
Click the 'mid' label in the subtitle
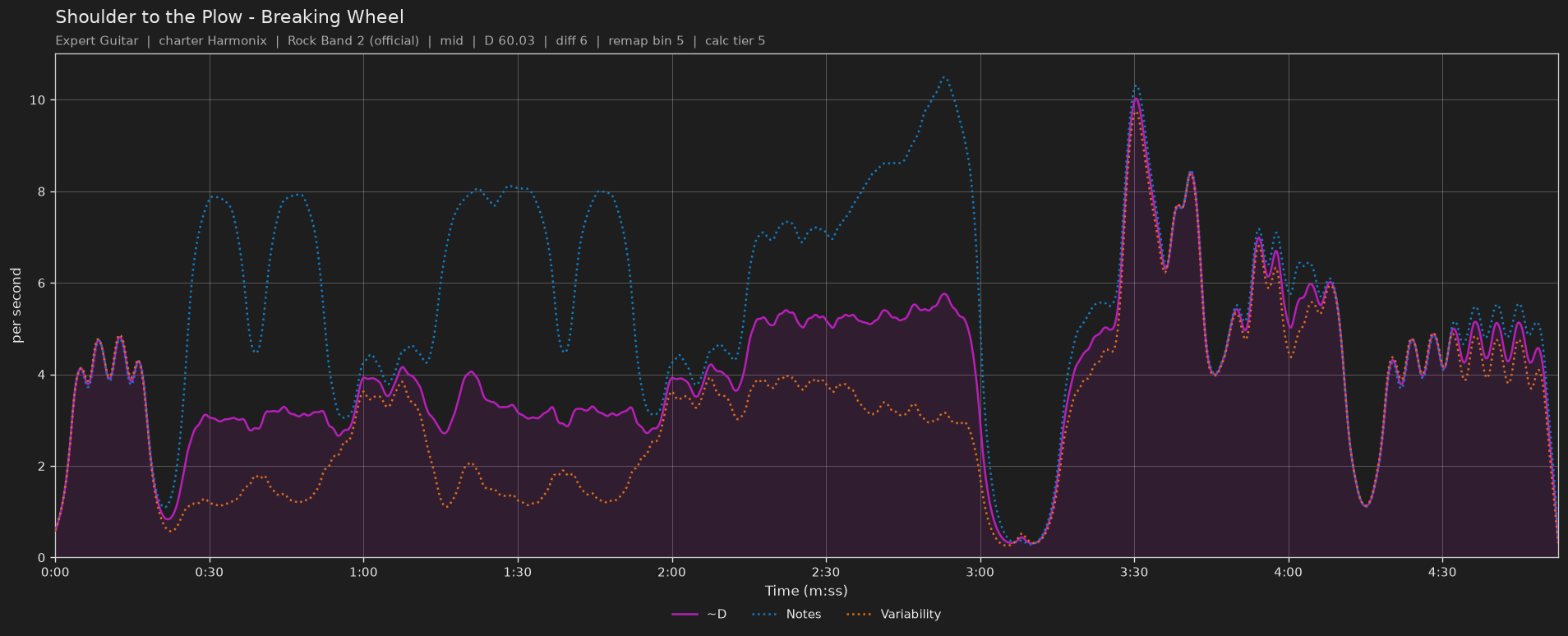coord(452,41)
